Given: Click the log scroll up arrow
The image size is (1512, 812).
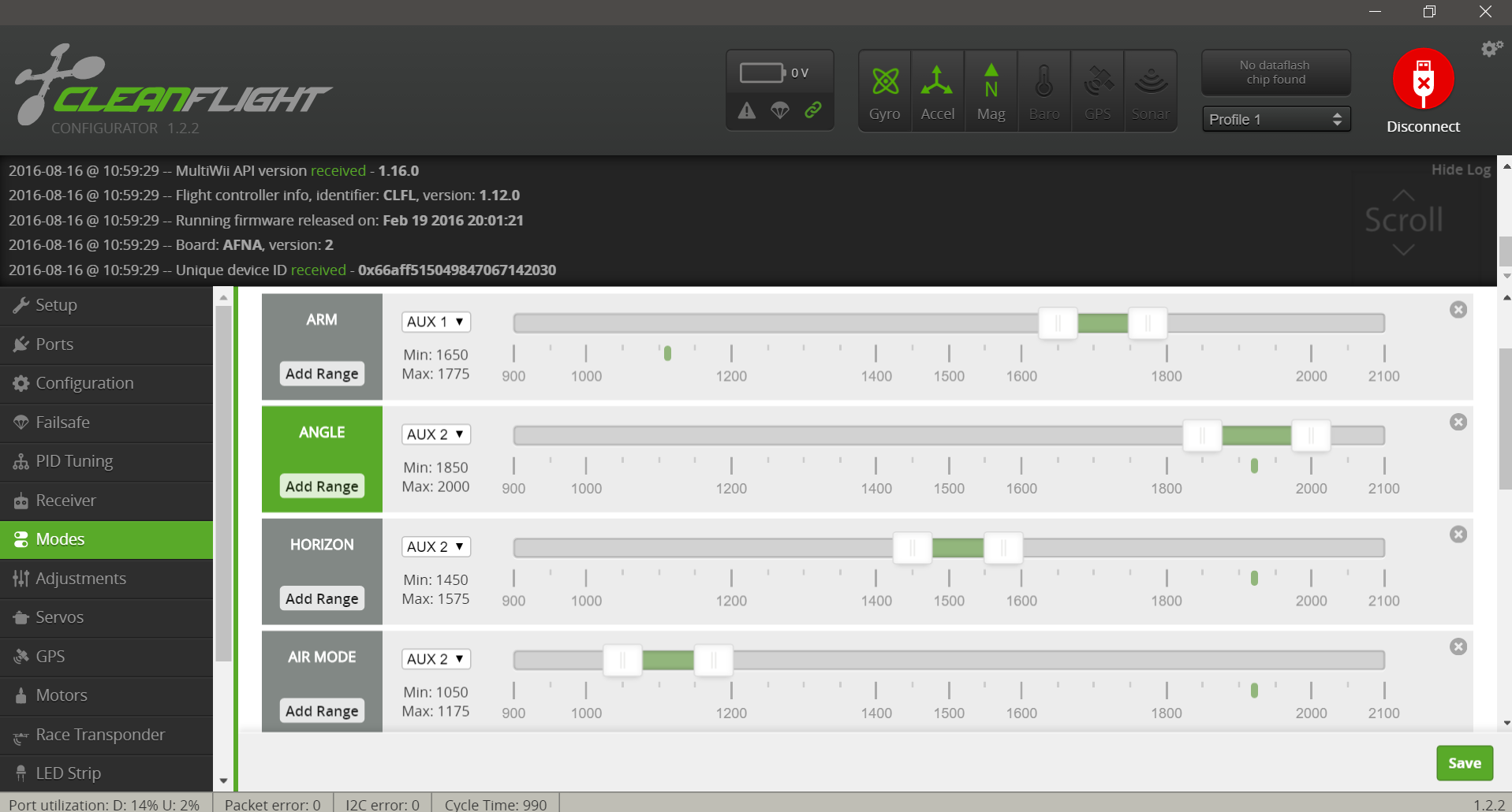Looking at the screenshot, I should pos(1506,166).
